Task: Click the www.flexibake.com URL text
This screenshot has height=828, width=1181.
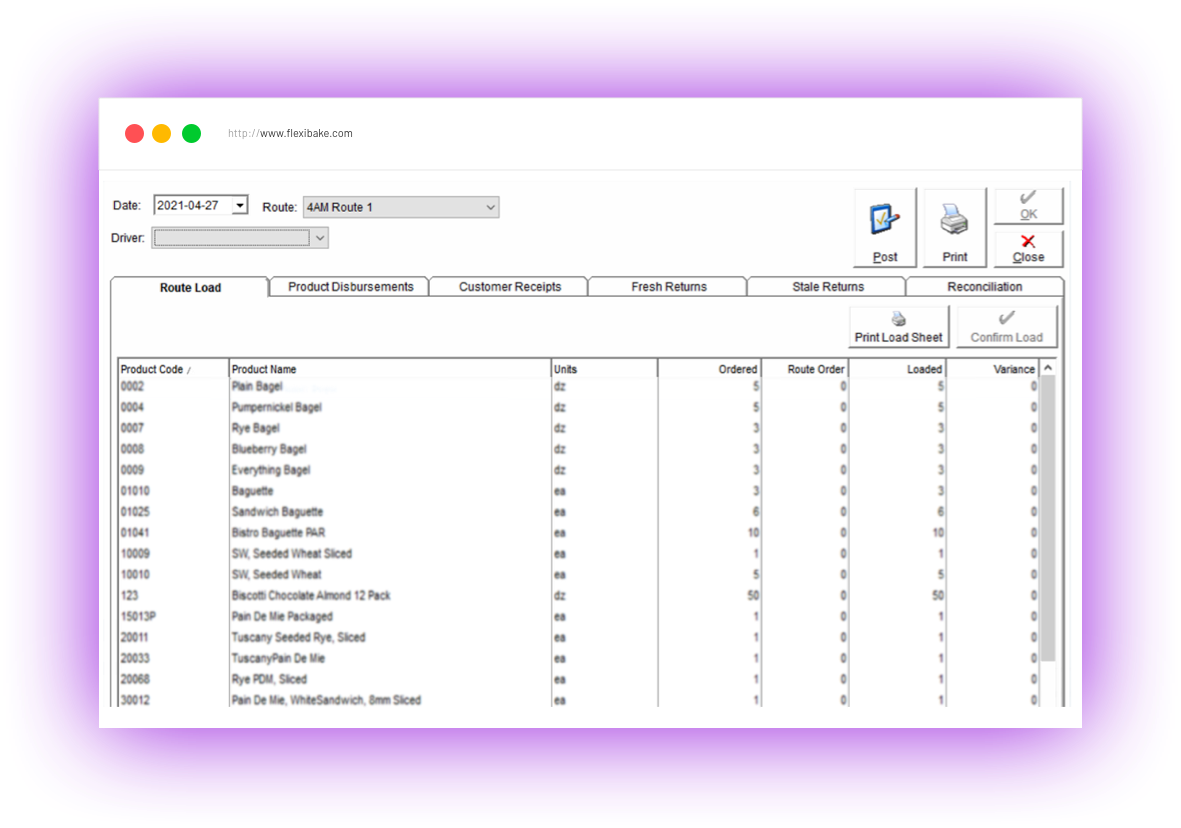Action: click(x=306, y=133)
